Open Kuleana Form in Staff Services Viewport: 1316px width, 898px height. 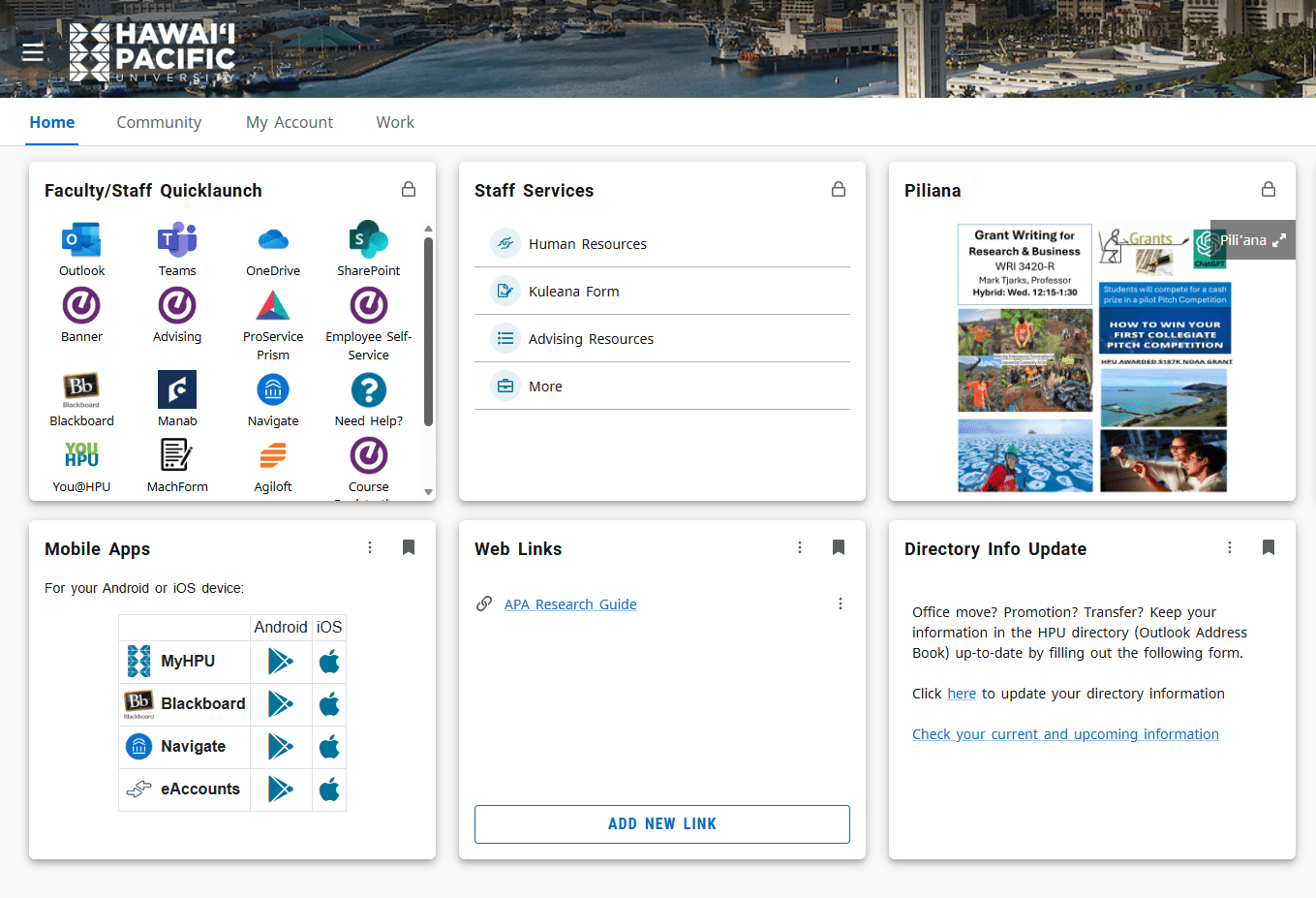coord(662,292)
